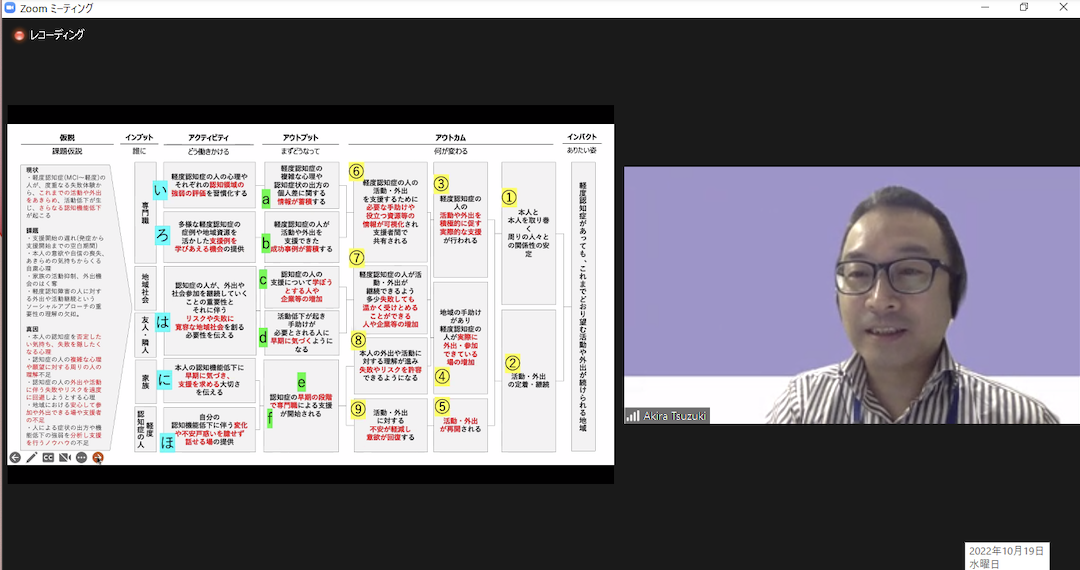The height and width of the screenshot is (570, 1080).
Task: Toggle the slideshow camera icon
Action: (65, 457)
